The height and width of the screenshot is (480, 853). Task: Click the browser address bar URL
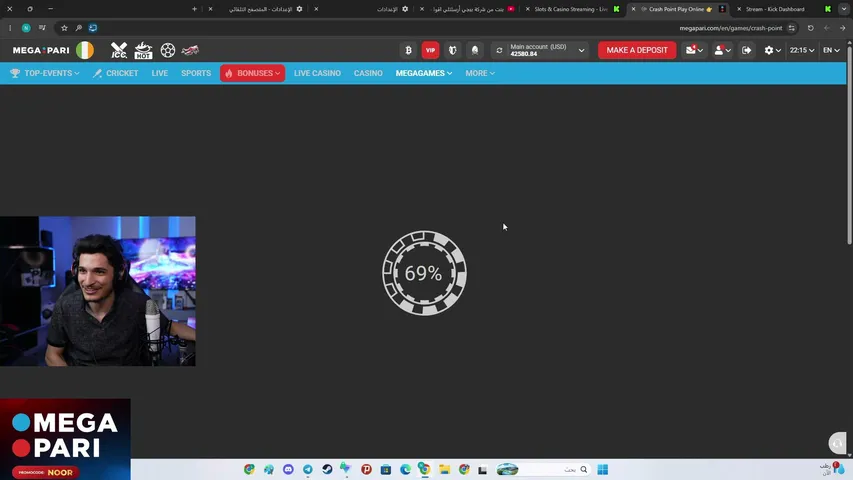(x=730, y=28)
